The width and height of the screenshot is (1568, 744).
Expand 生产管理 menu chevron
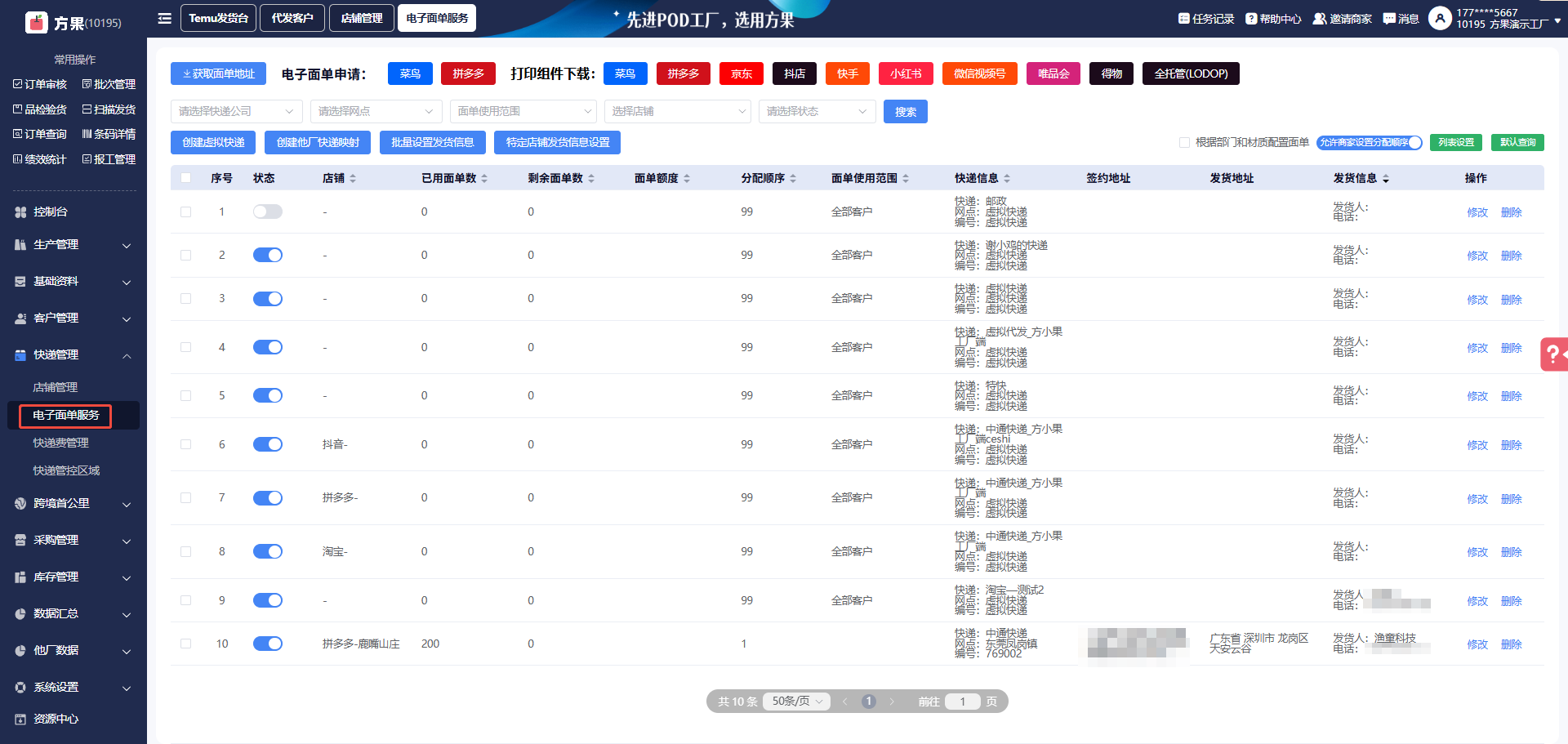127,245
